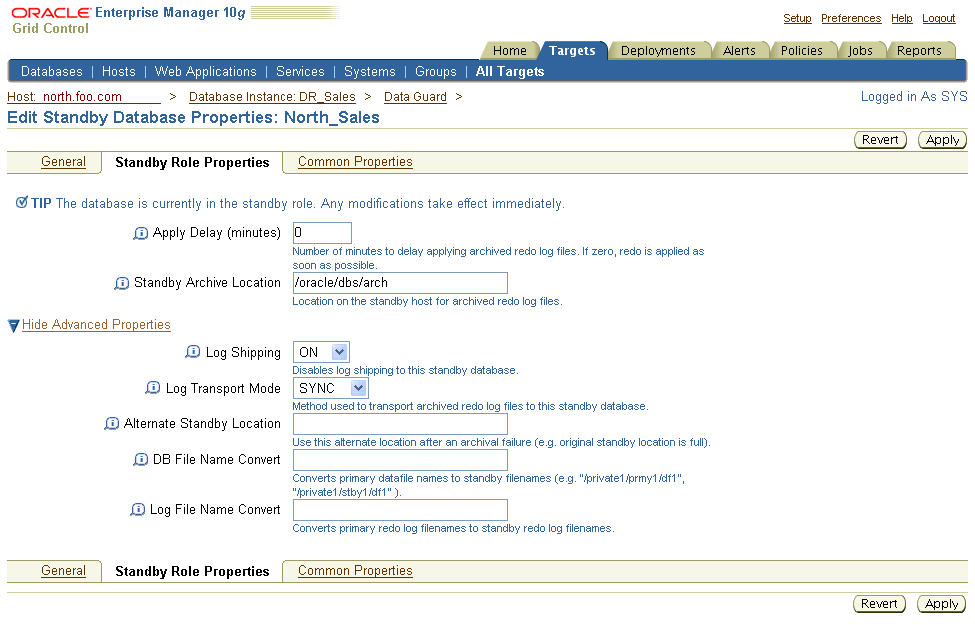
Task: Select Databases in the navigation bar
Action: click(x=51, y=71)
